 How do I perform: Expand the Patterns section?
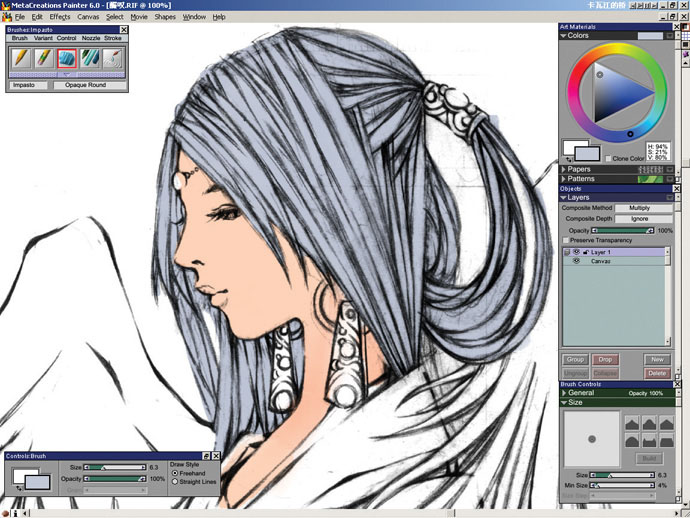[x=564, y=179]
